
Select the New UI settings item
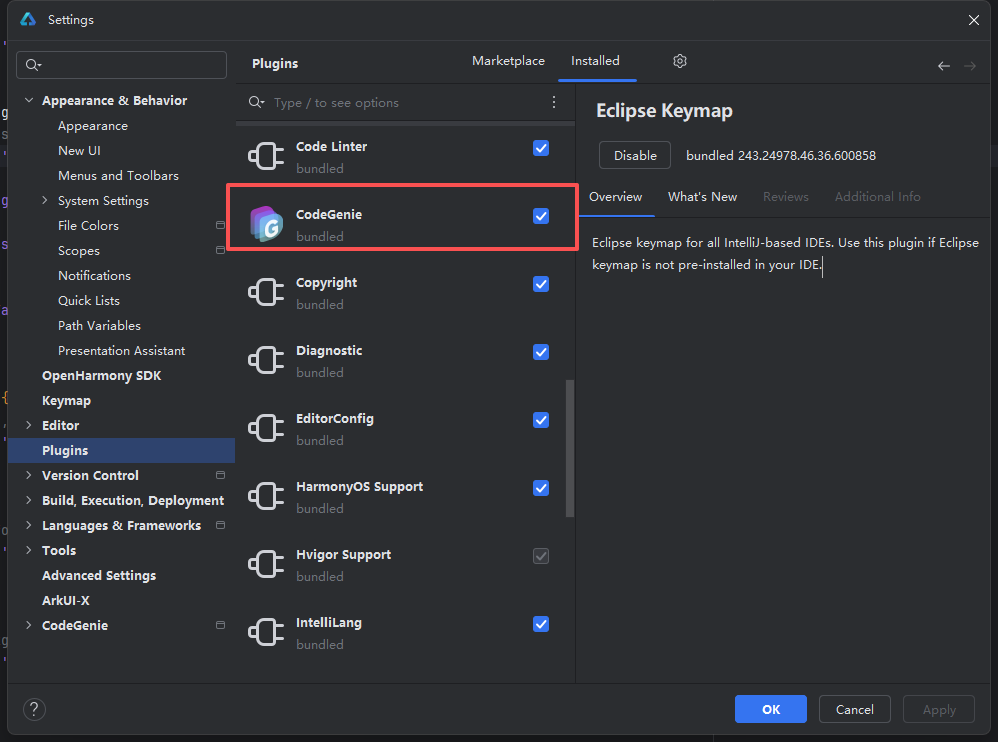click(x=80, y=150)
